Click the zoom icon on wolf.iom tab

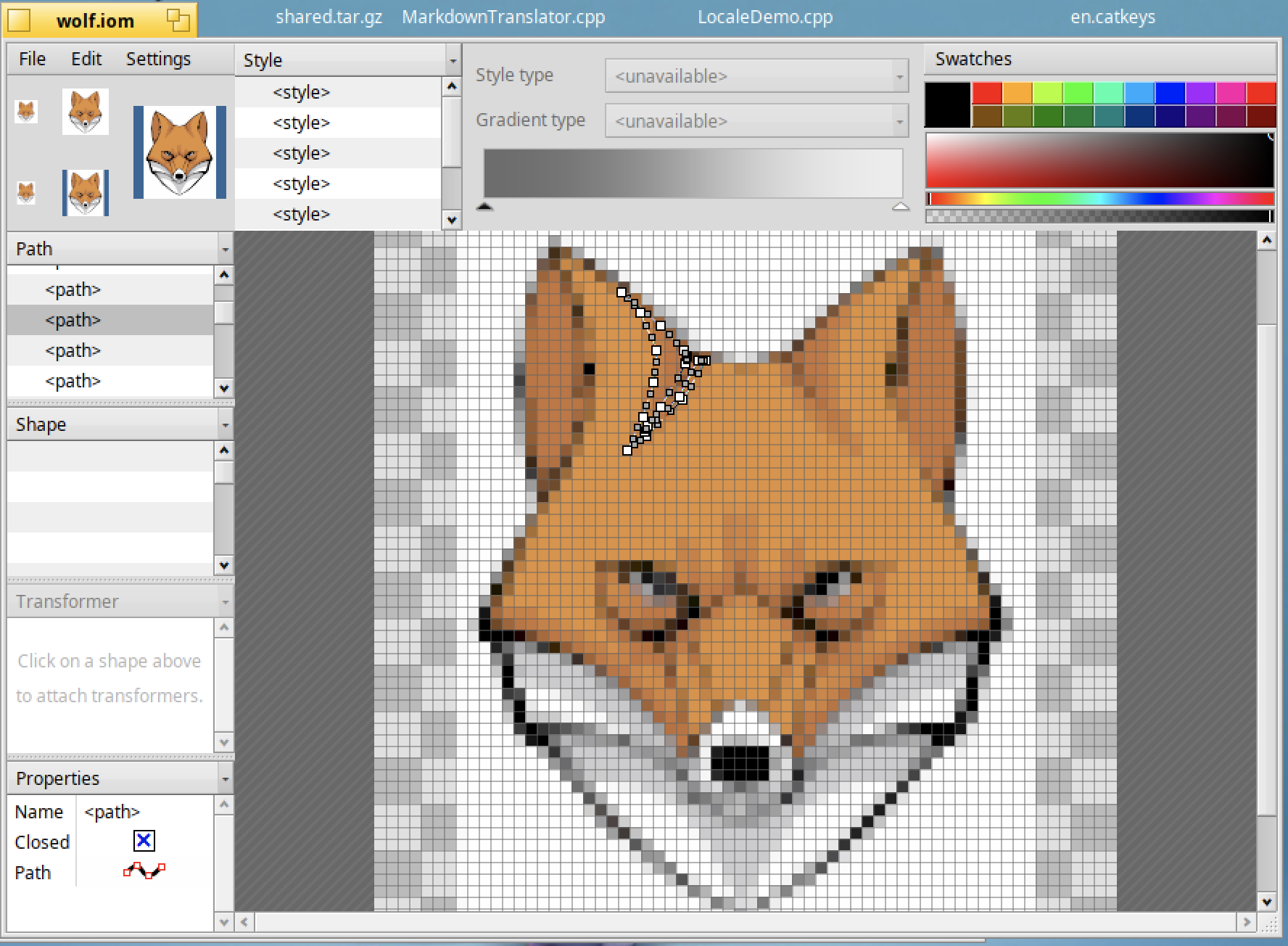click(178, 20)
